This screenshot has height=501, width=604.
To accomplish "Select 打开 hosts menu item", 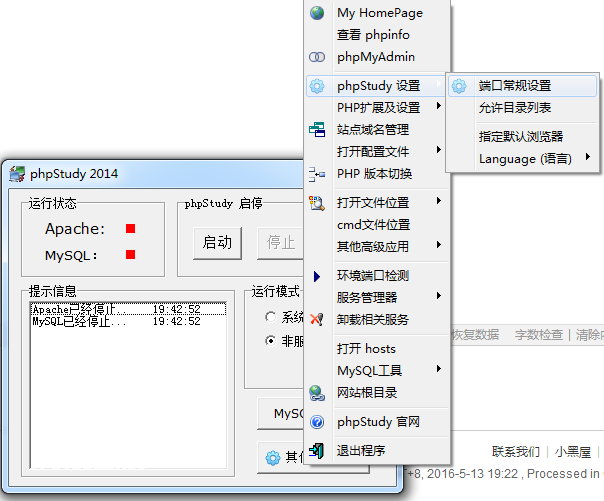I will coord(378,349).
